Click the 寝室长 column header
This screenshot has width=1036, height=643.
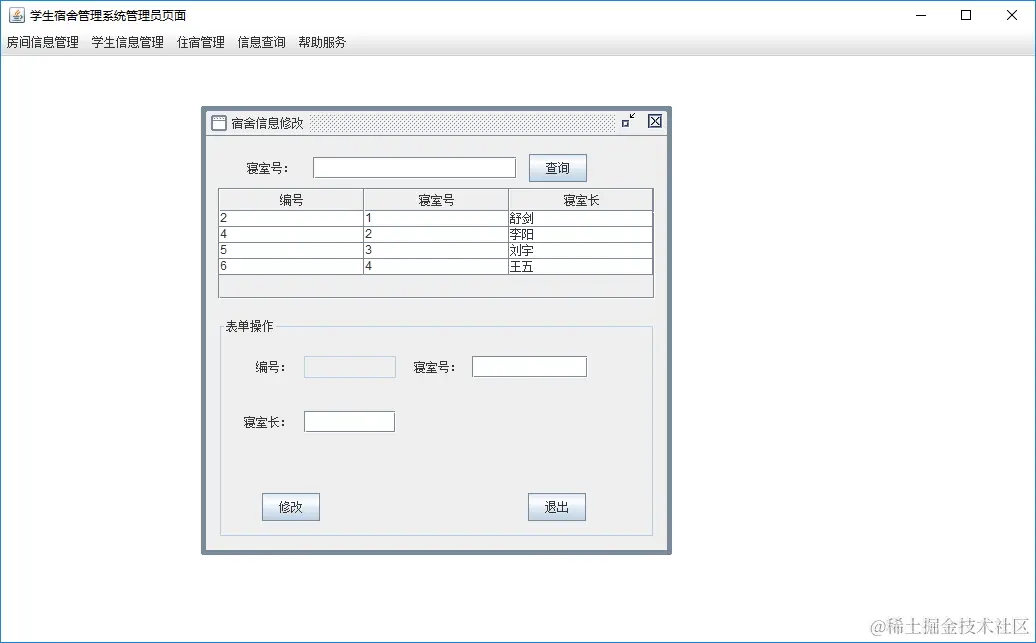[x=580, y=198]
